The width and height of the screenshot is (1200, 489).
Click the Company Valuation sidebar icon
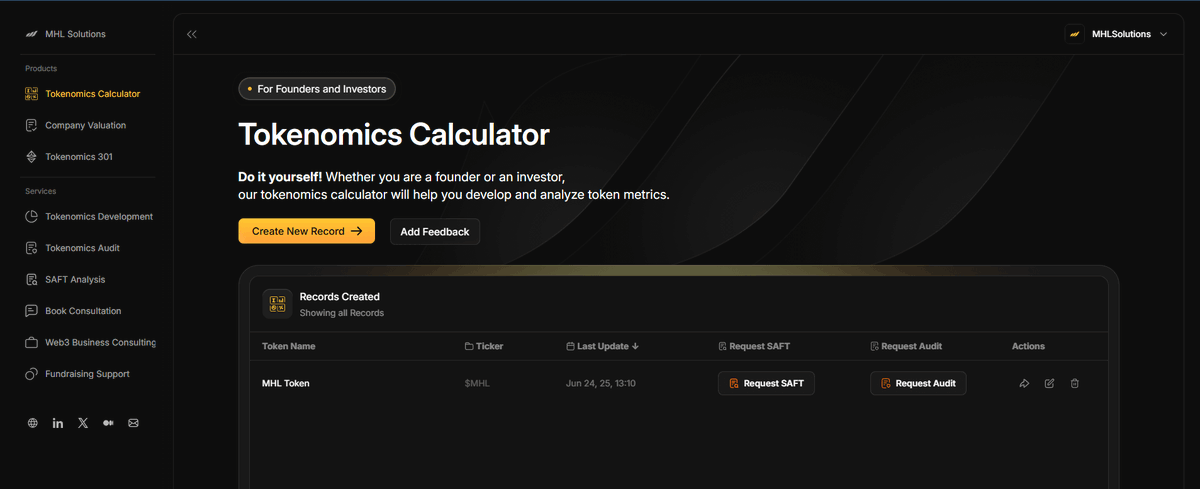pyautogui.click(x=32, y=125)
